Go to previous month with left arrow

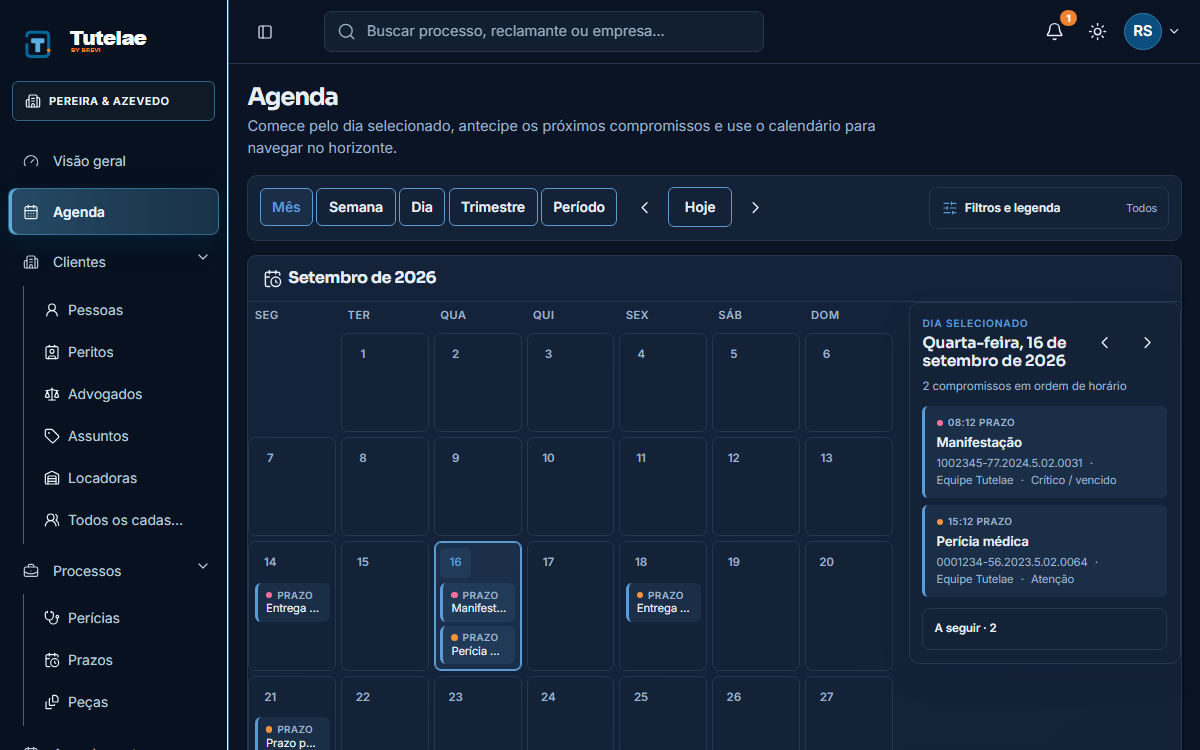[x=645, y=207]
